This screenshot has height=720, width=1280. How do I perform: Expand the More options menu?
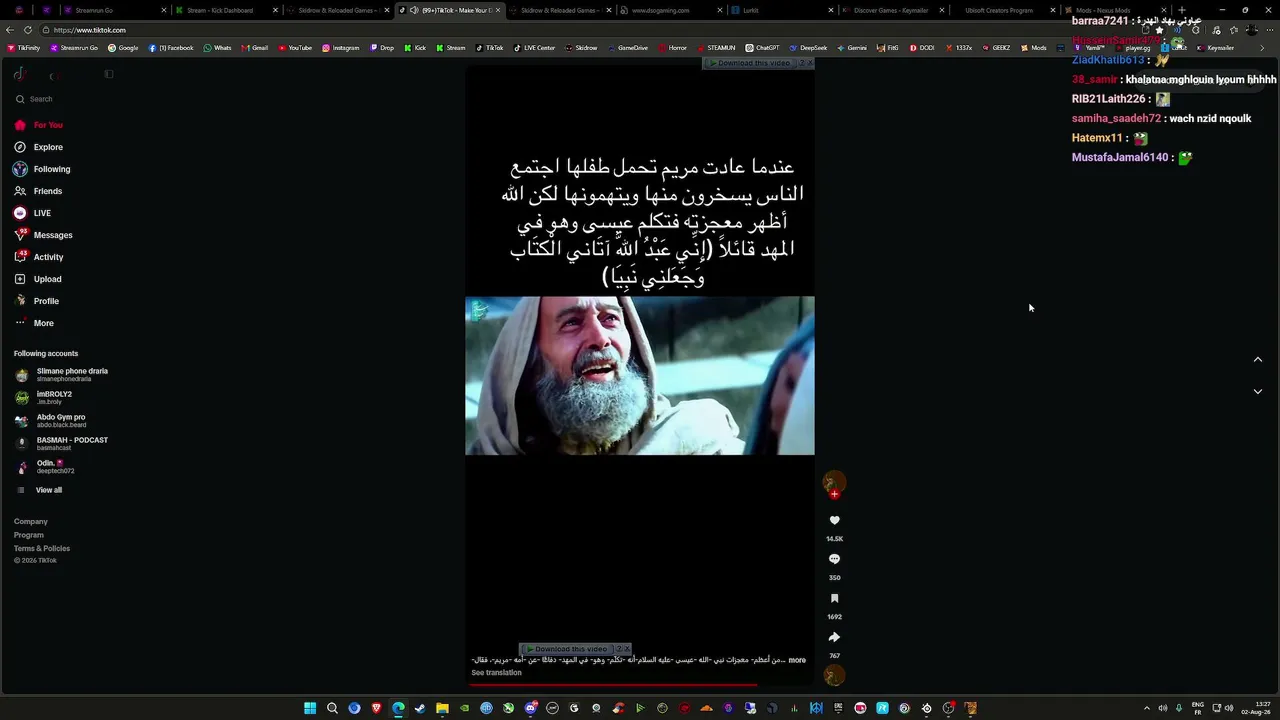34,323
